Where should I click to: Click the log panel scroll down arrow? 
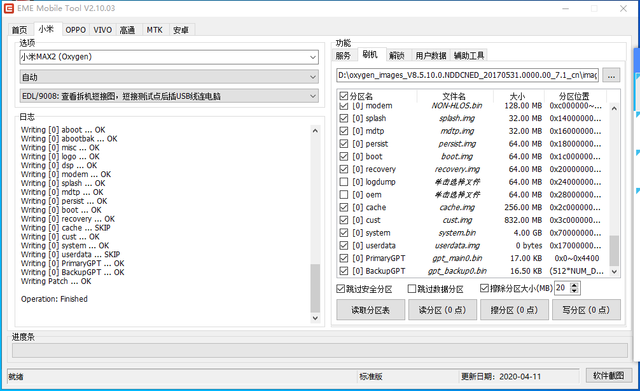pyautogui.click(x=315, y=318)
